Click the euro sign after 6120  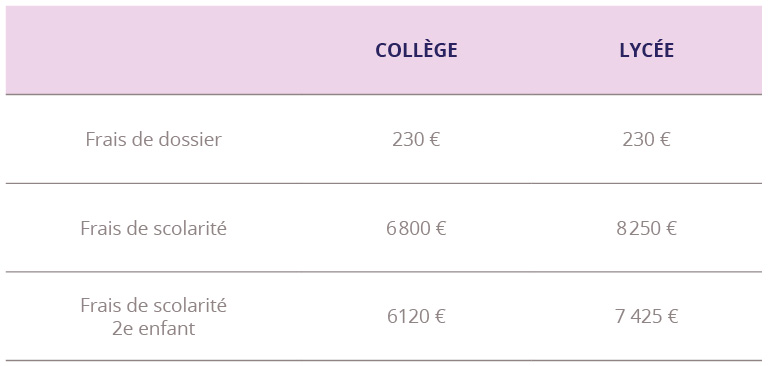pos(439,317)
